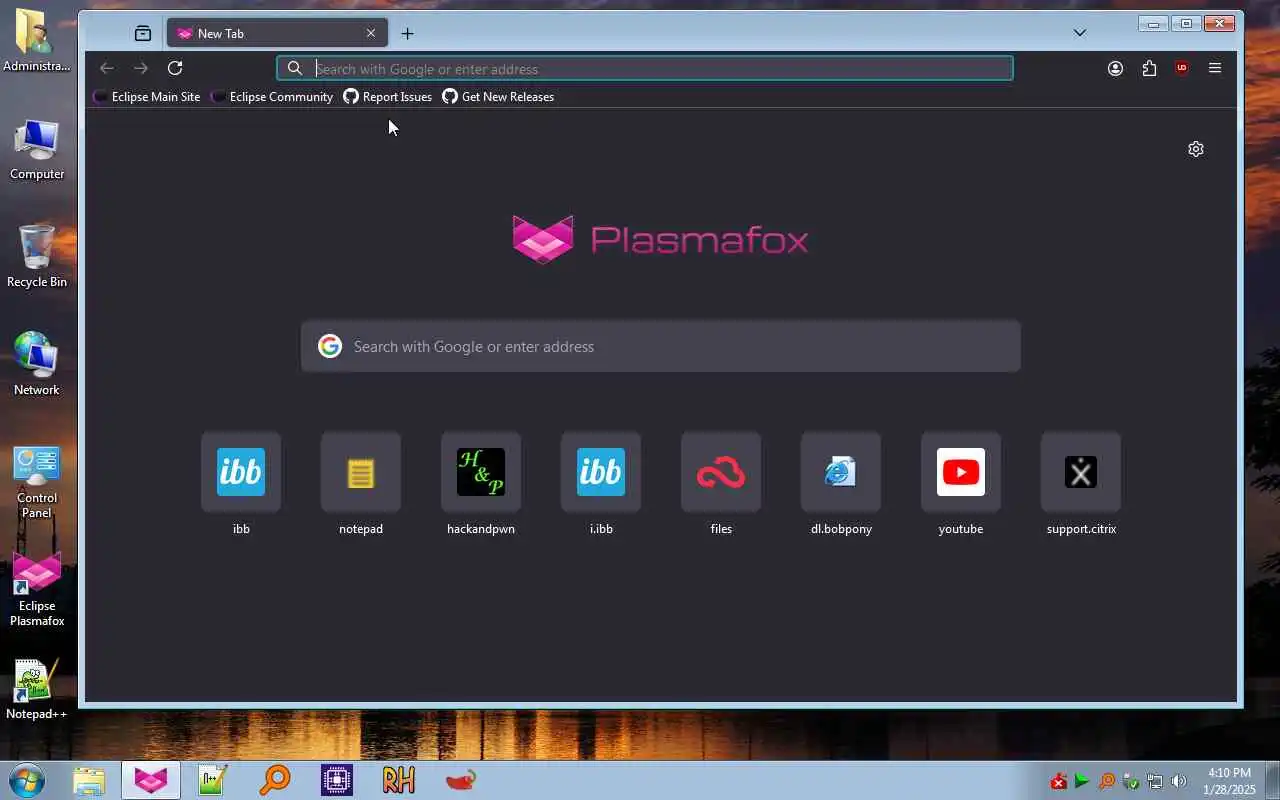This screenshot has width=1280, height=800.
Task: Select the Network desktop icon
Action: click(x=37, y=364)
